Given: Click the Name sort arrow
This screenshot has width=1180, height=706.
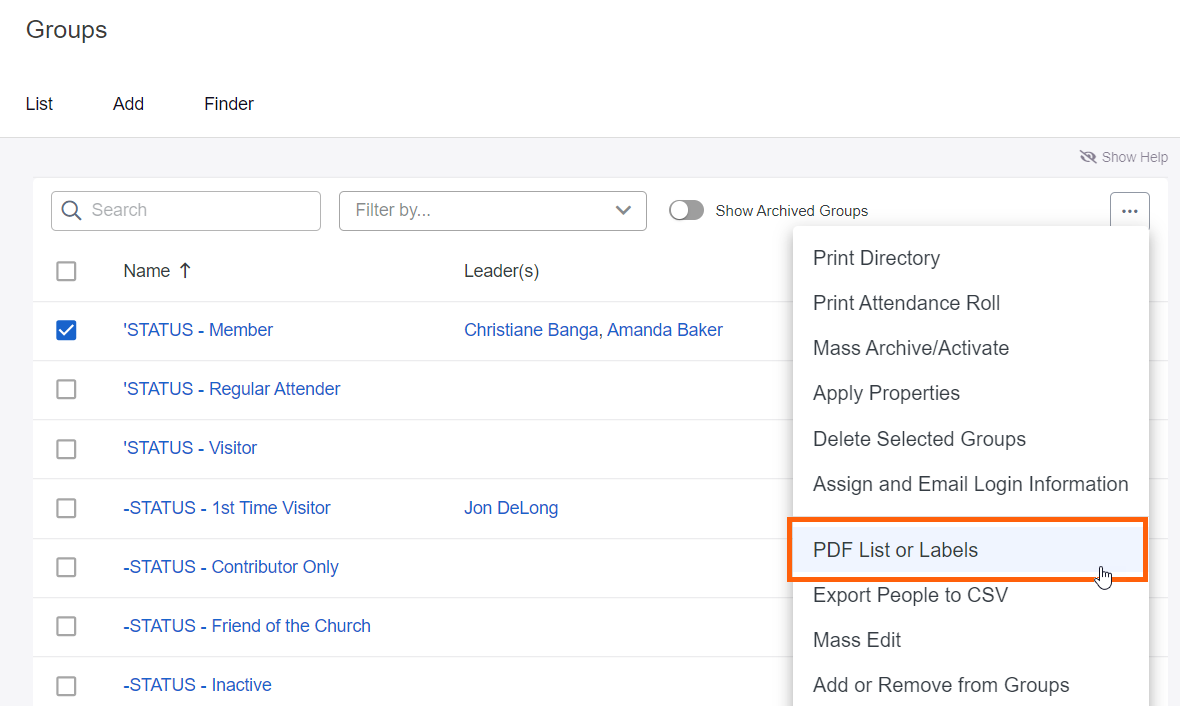Looking at the screenshot, I should point(185,271).
